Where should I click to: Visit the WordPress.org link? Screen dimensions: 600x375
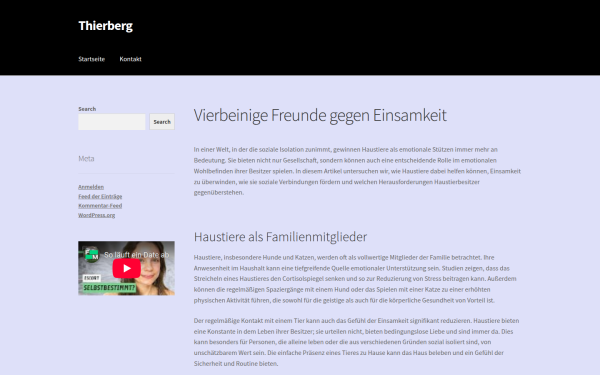(x=97, y=215)
